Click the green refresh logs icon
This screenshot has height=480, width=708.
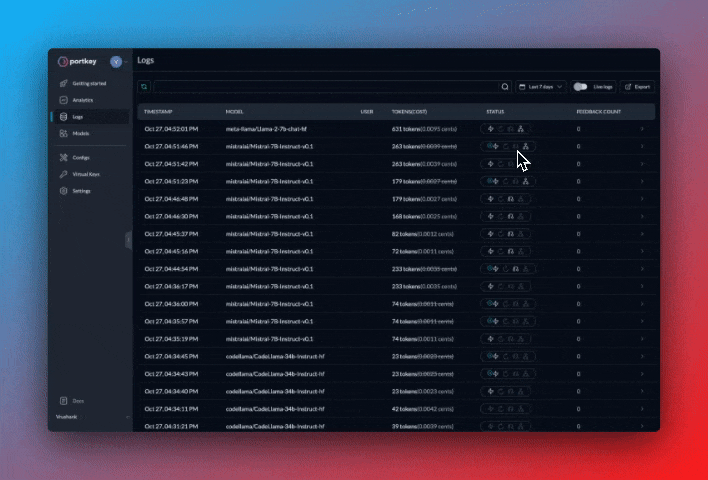(x=144, y=87)
